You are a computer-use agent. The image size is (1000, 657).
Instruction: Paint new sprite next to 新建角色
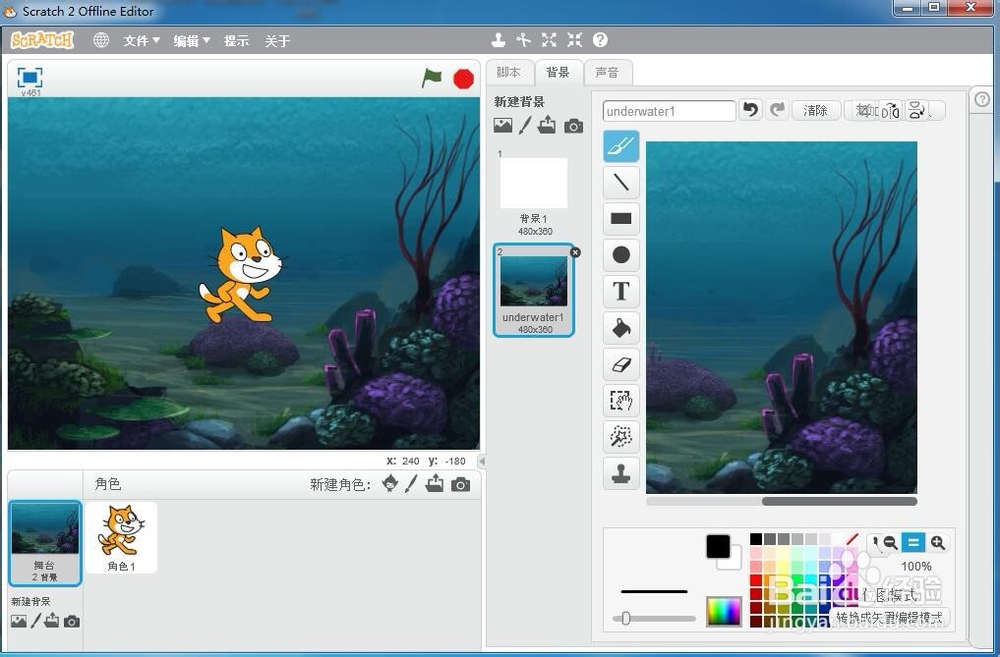pos(411,484)
